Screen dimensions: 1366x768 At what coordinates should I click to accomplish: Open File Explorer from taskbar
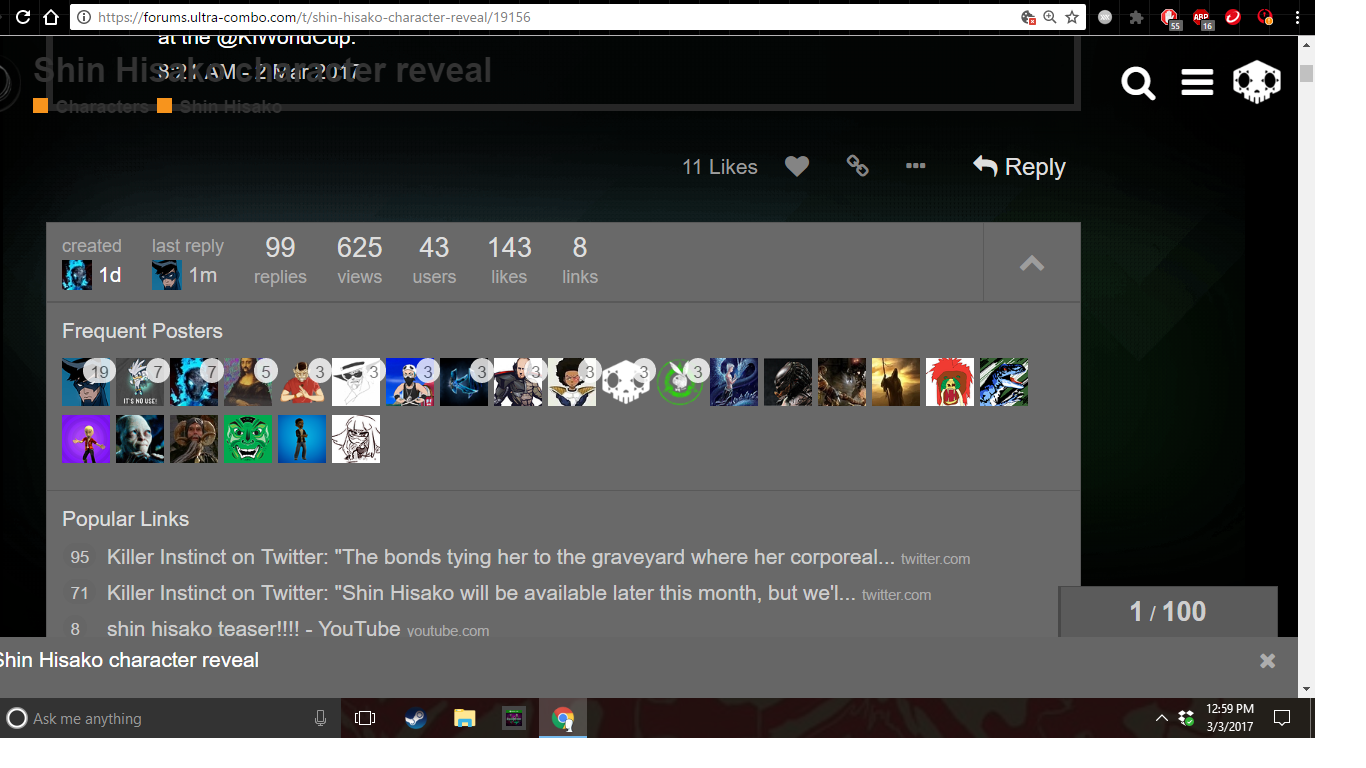(464, 718)
